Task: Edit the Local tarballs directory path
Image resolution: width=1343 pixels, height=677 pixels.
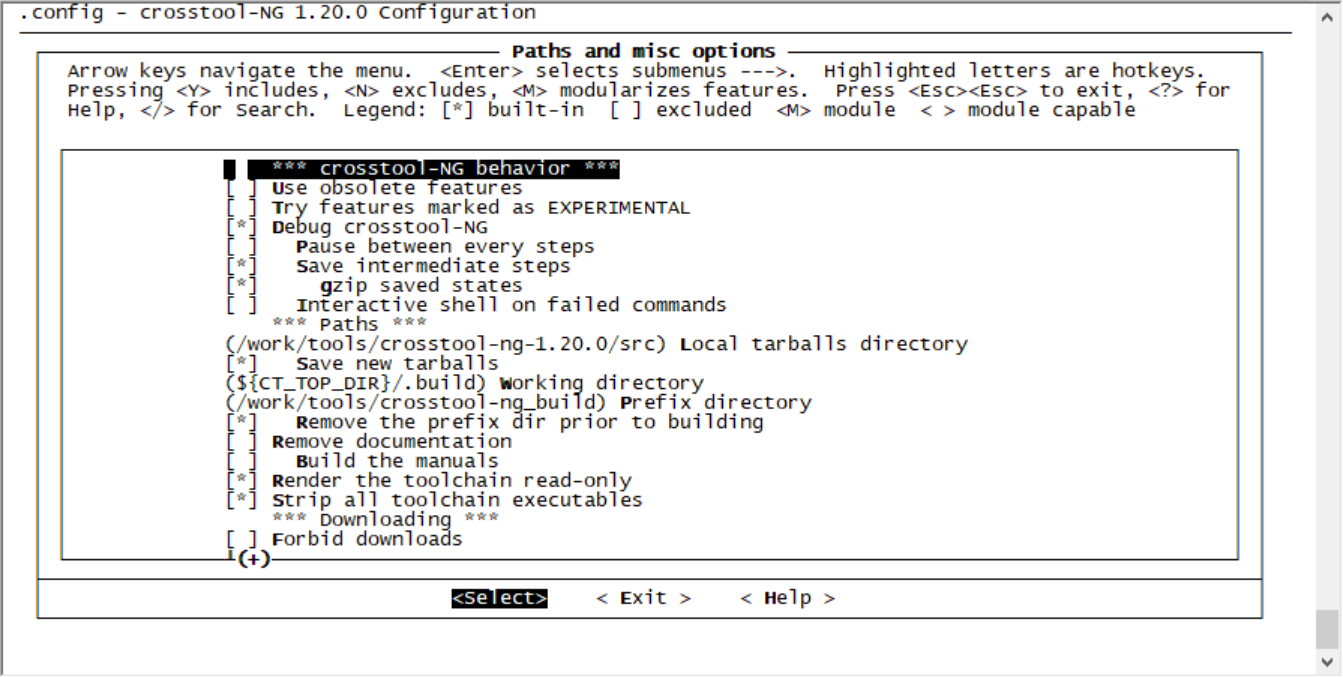Action: click(x=446, y=344)
